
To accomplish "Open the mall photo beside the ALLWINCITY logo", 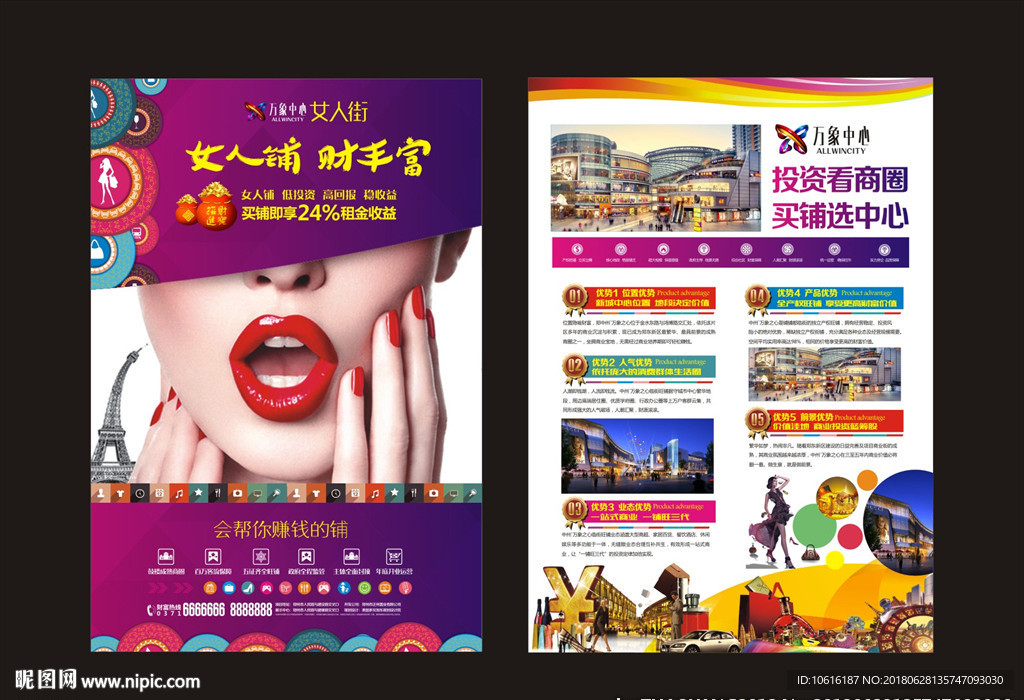I will pyautogui.click(x=656, y=178).
